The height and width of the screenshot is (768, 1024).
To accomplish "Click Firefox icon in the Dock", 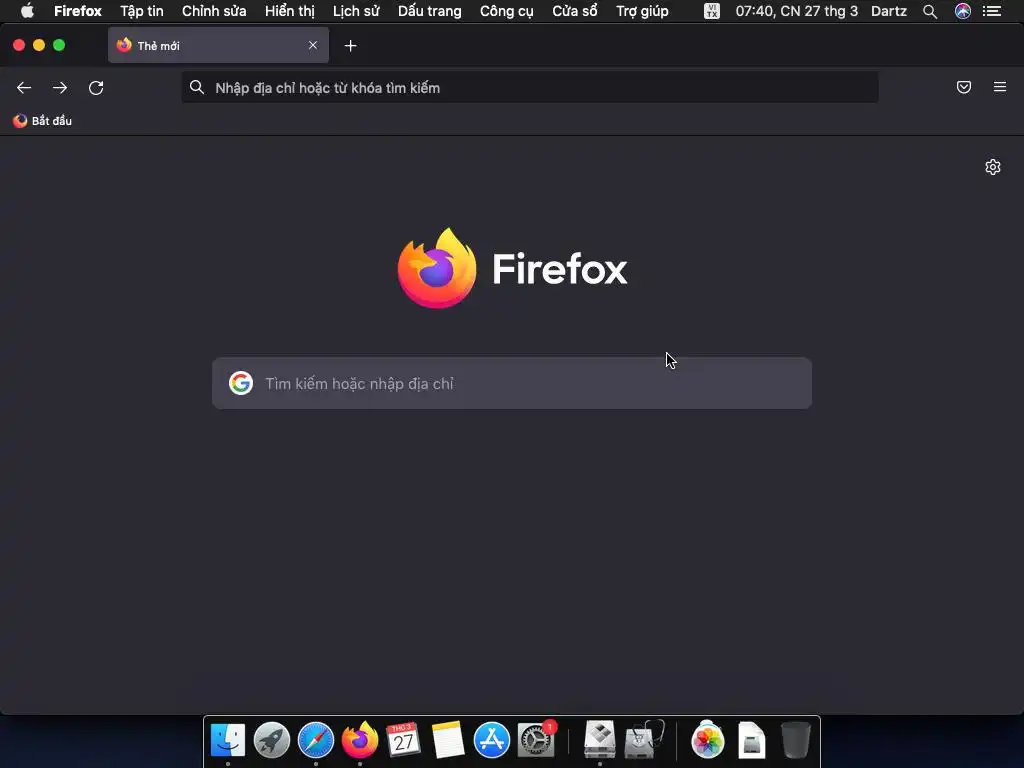I will click(360, 740).
